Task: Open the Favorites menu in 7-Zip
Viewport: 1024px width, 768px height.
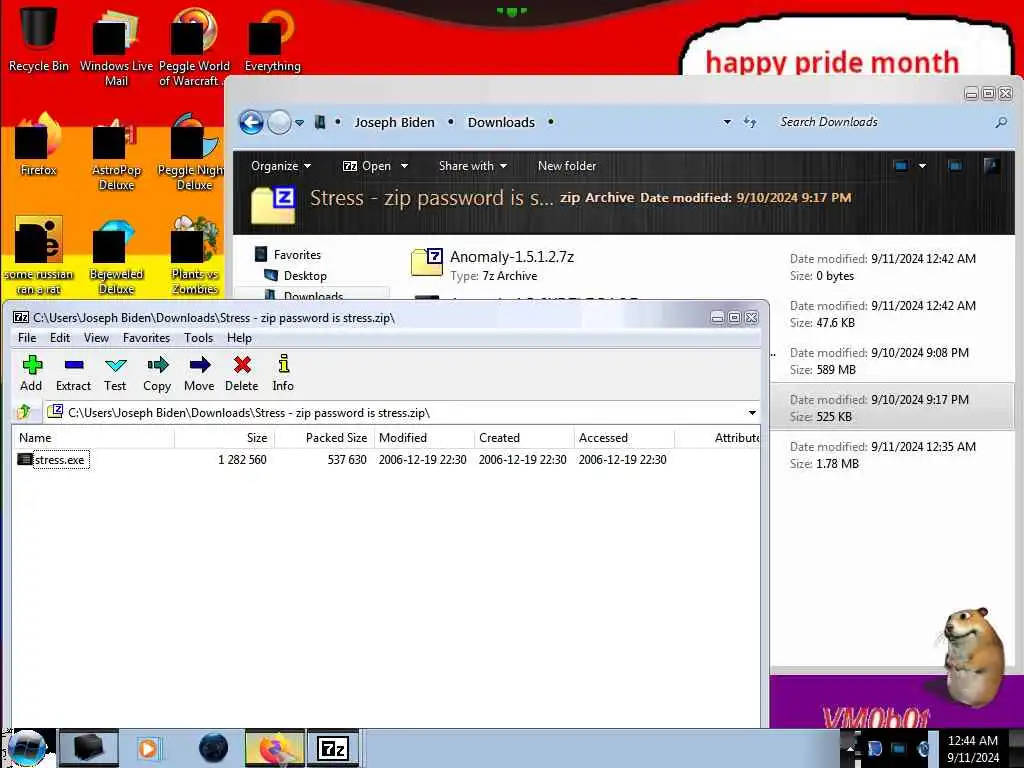Action: (146, 338)
